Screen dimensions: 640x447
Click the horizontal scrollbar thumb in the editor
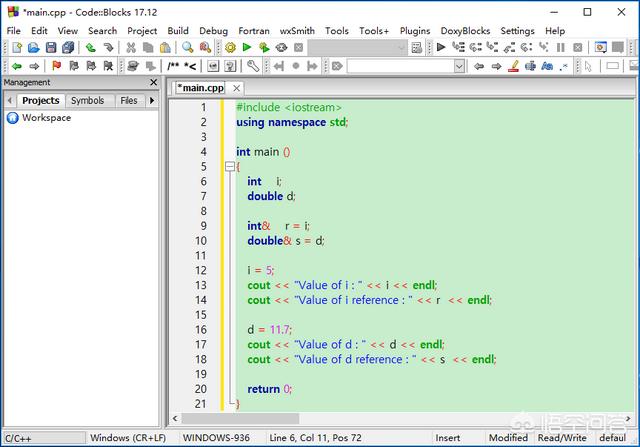pyautogui.click(x=240, y=418)
